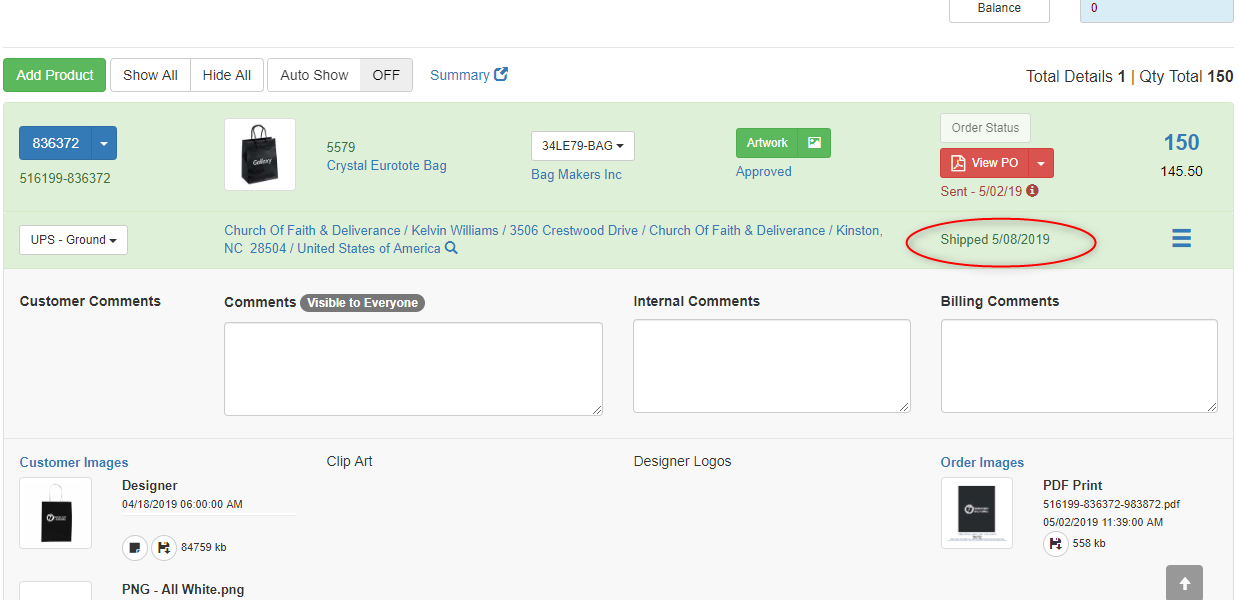Click the info icon beside Sent date
1239x600 pixels.
(x=1032, y=190)
